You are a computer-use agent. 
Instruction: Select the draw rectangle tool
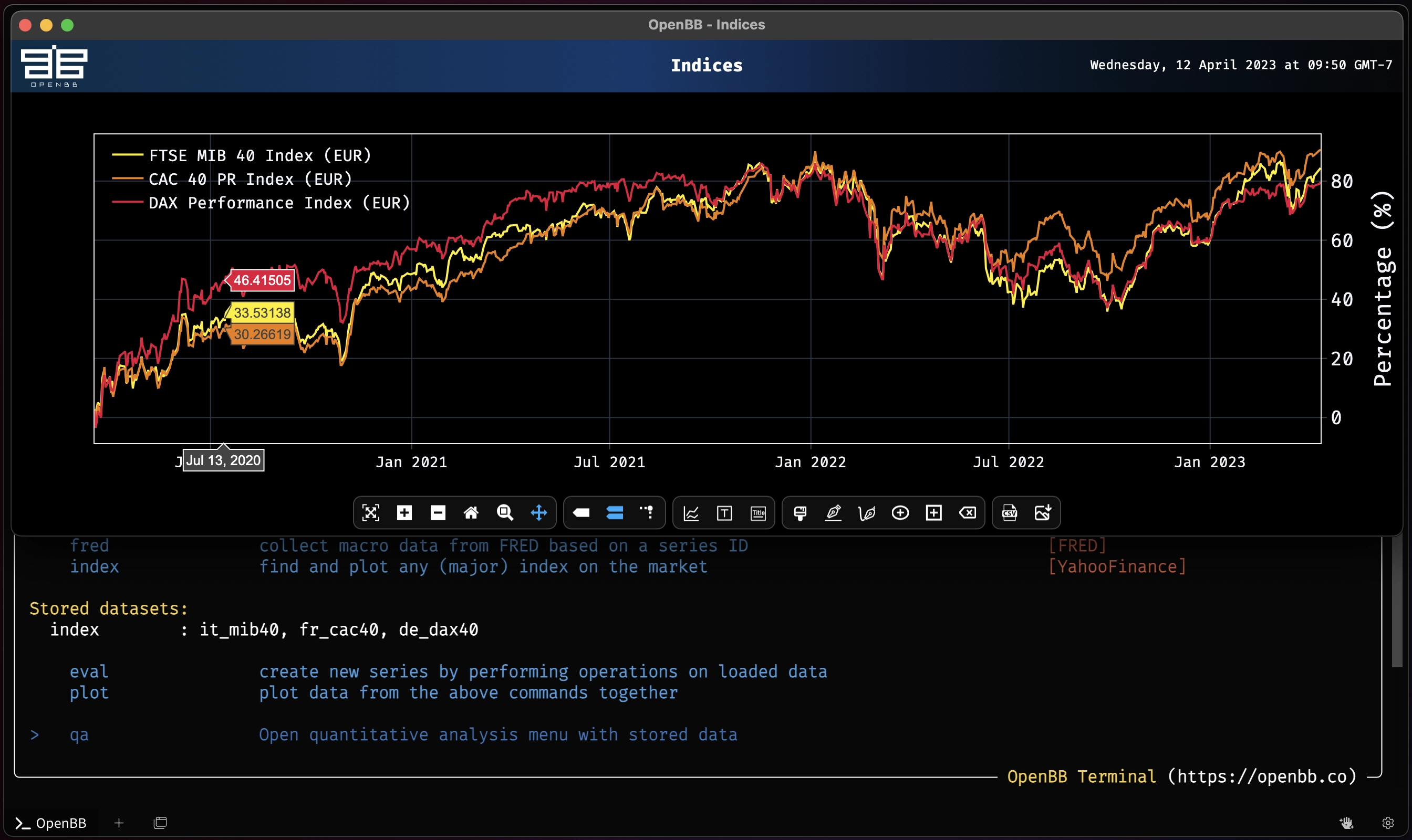click(933, 513)
